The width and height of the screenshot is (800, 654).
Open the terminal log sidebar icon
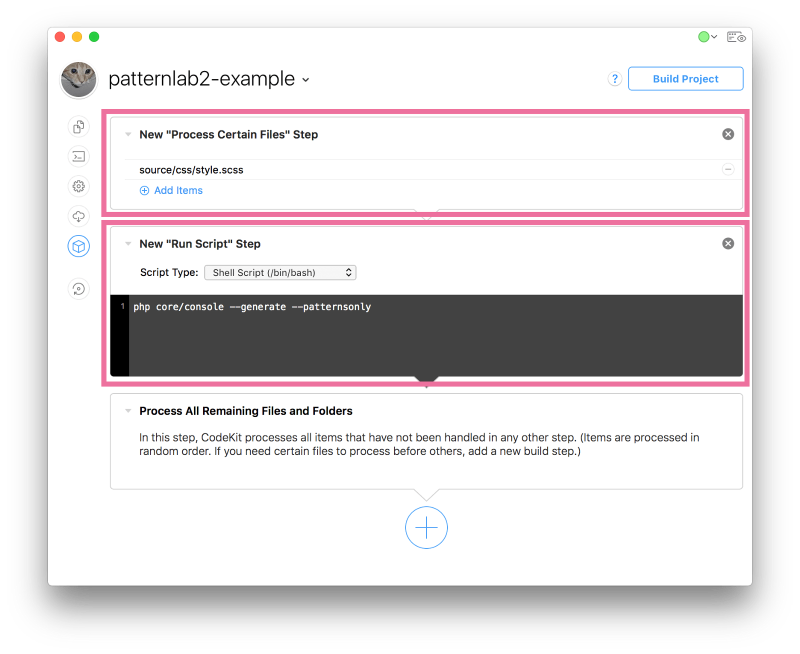pyautogui.click(x=79, y=157)
